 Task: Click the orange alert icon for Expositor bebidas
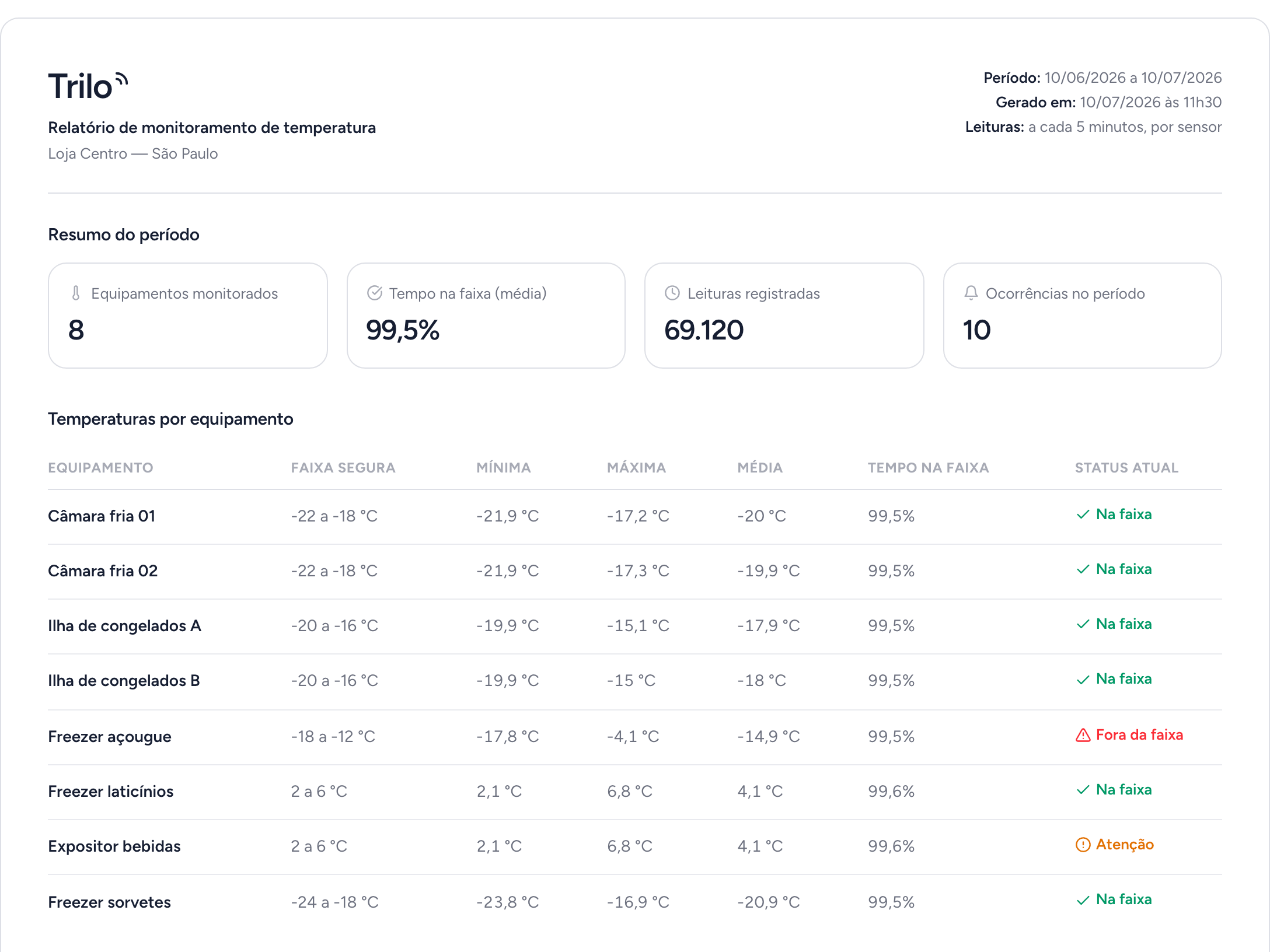1083,845
